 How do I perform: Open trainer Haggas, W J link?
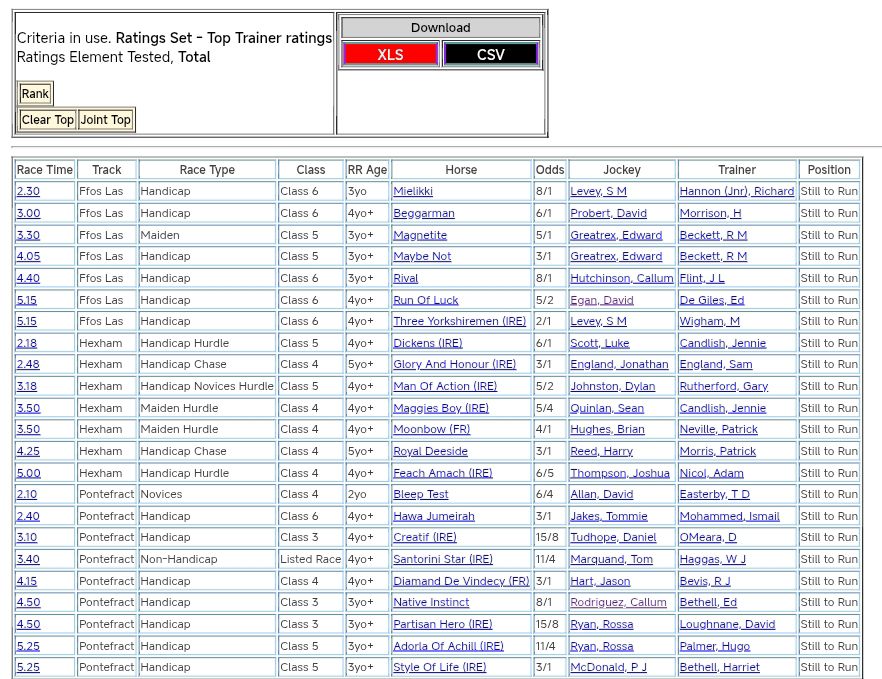click(x=712, y=559)
